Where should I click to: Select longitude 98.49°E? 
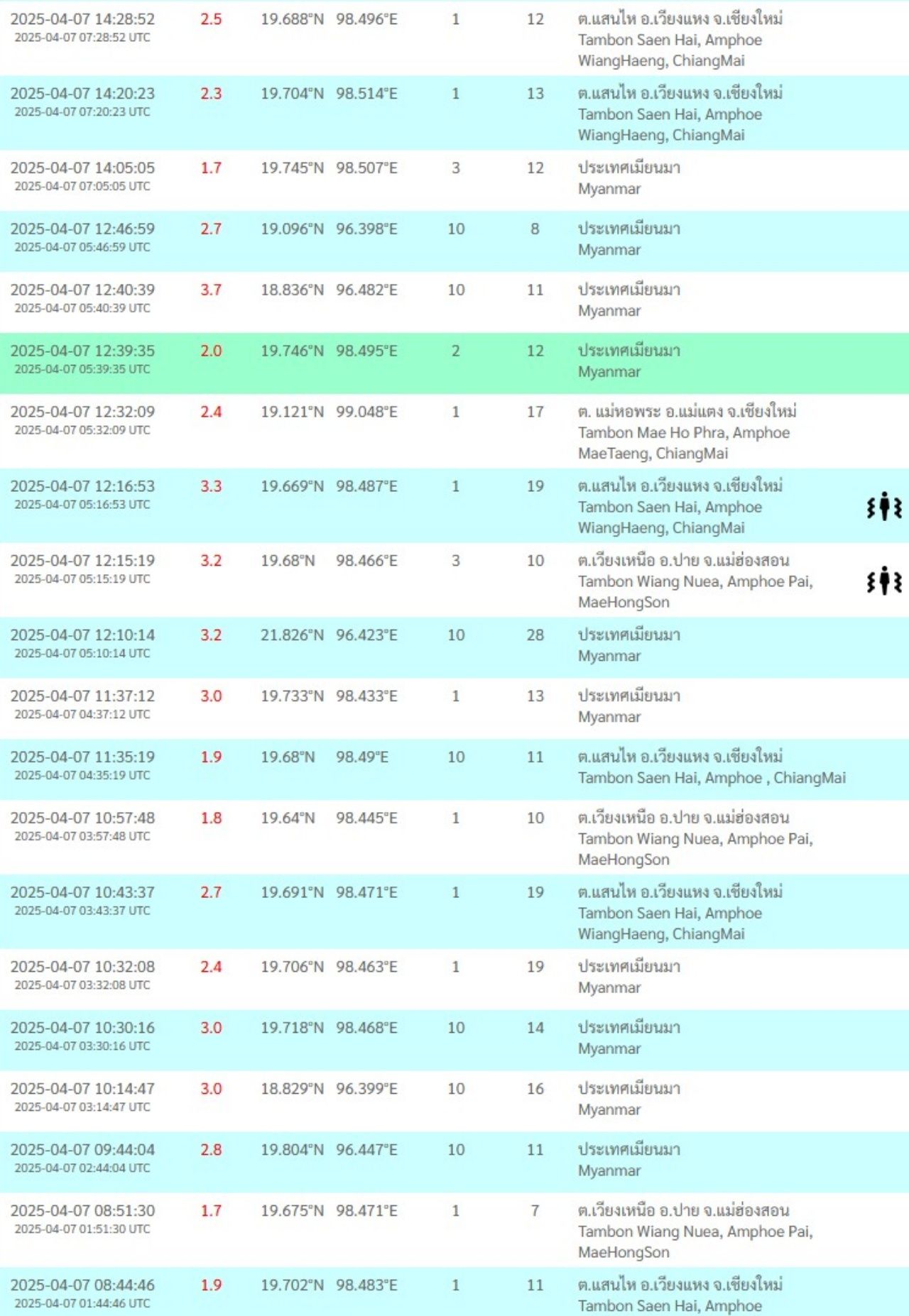[362, 758]
